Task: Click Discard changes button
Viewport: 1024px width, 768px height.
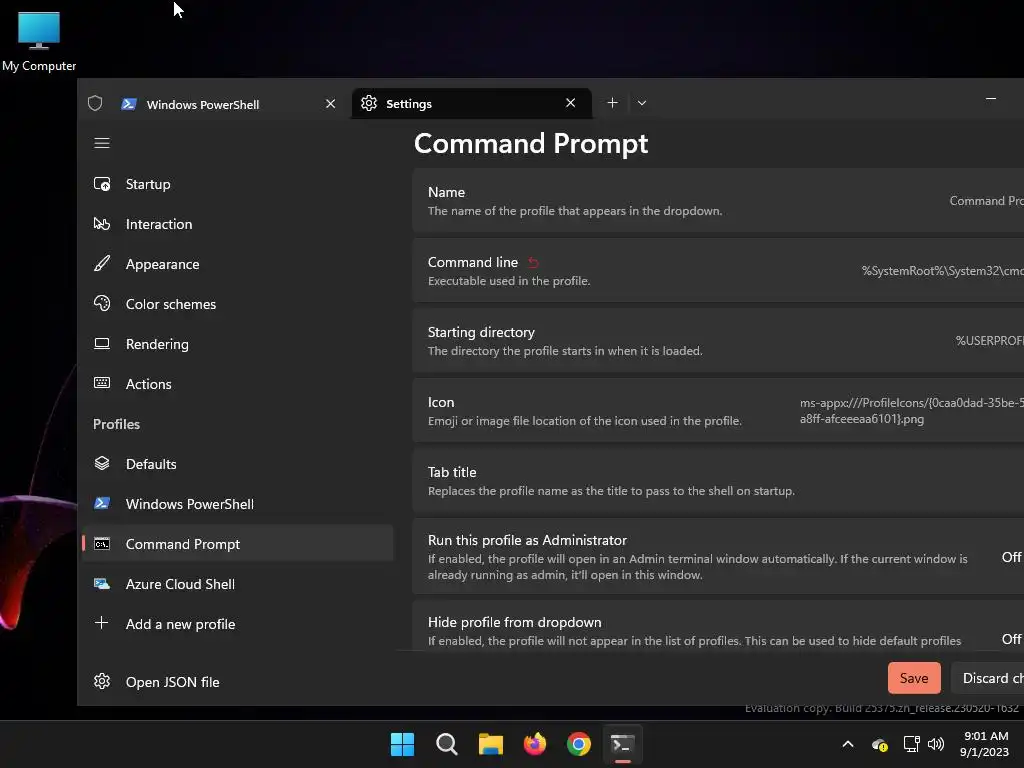Action: click(988, 678)
